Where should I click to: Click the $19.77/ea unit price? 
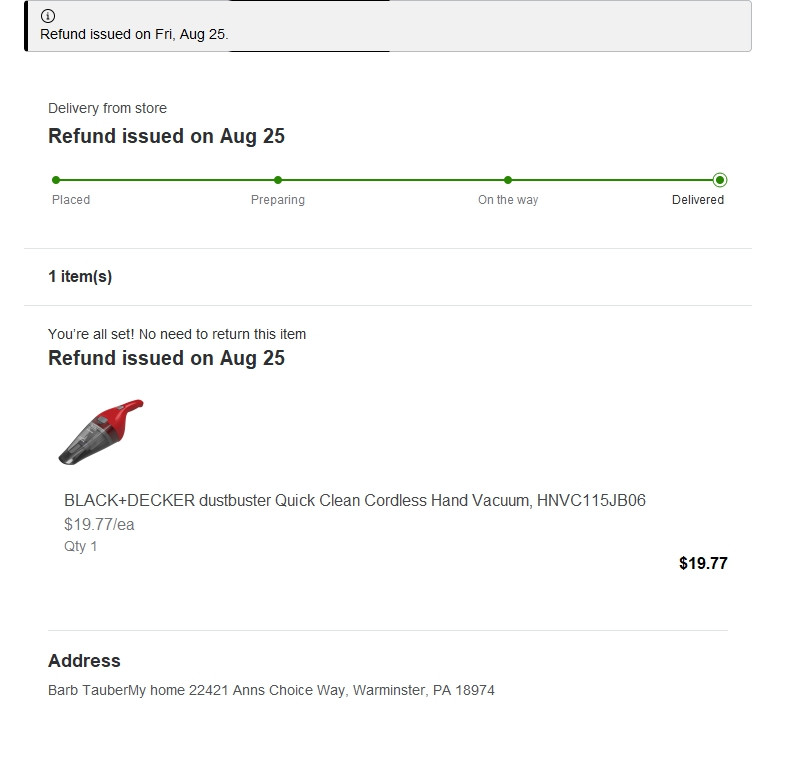click(99, 524)
